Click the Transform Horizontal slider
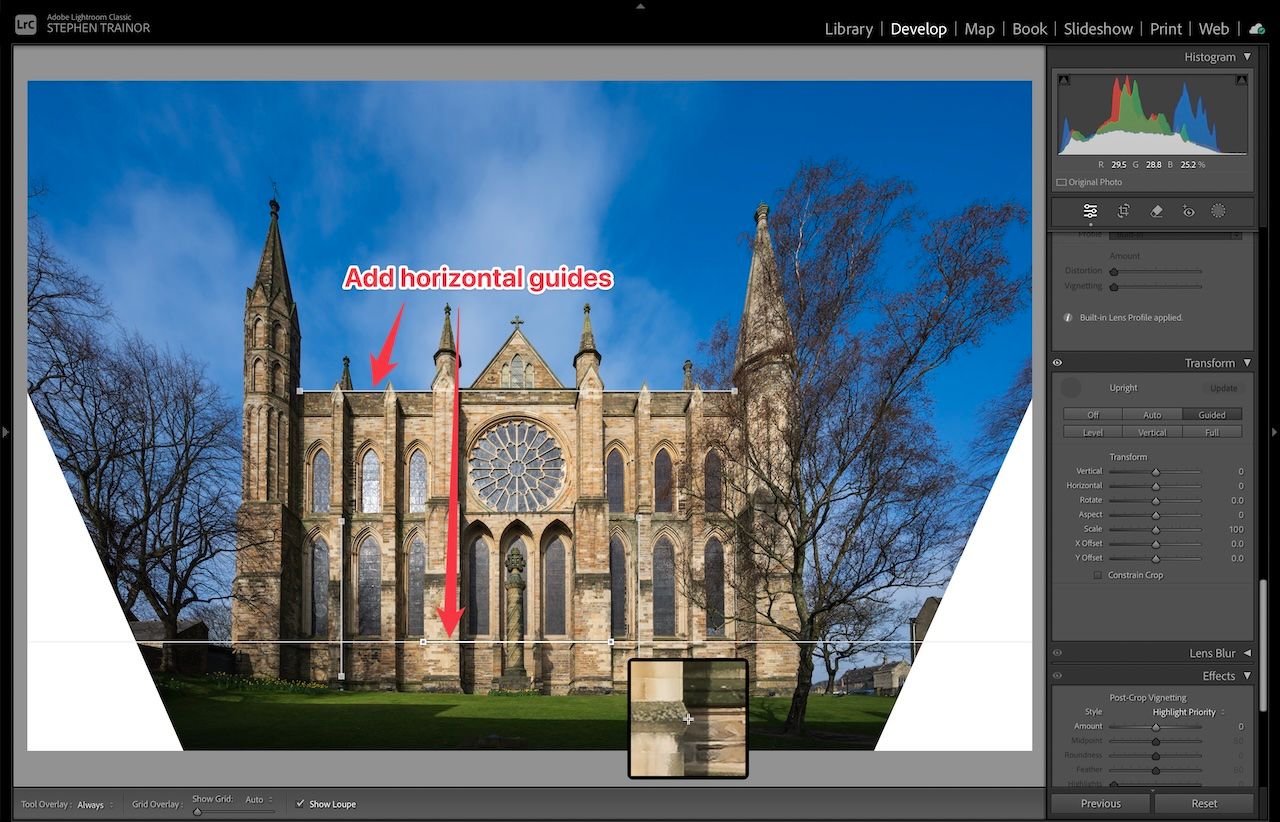This screenshot has width=1280, height=822. 1156,486
